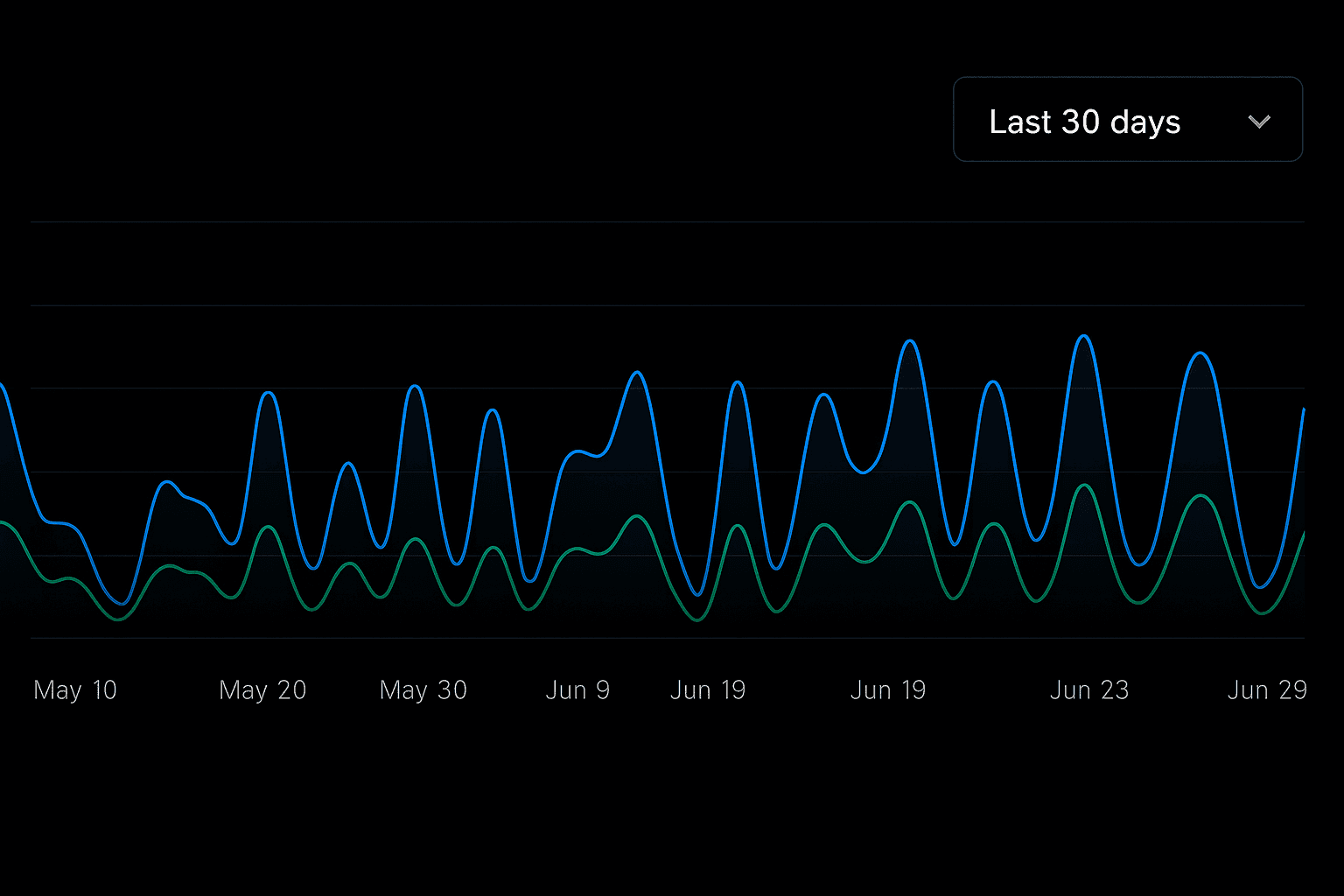Select the May 20 axis label
The image size is (1344, 896).
[262, 690]
